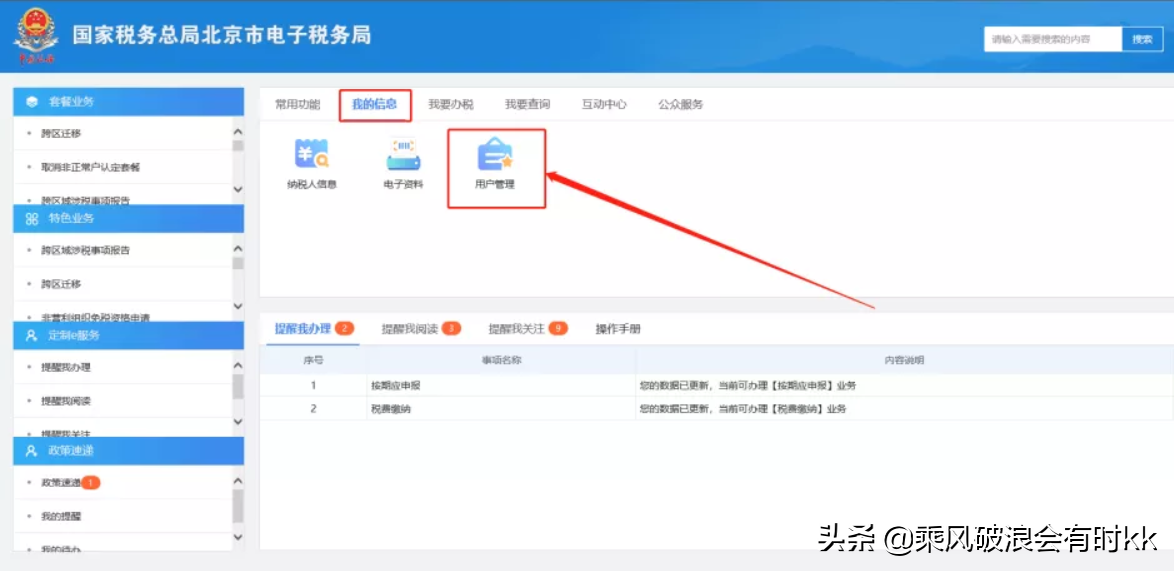Click the badge count on 提醒我办理 tab
This screenshot has height=571, width=1174.
344,329
